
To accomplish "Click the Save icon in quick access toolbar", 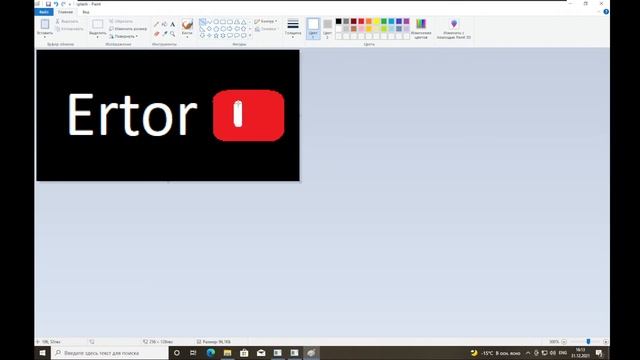I will (48, 4).
